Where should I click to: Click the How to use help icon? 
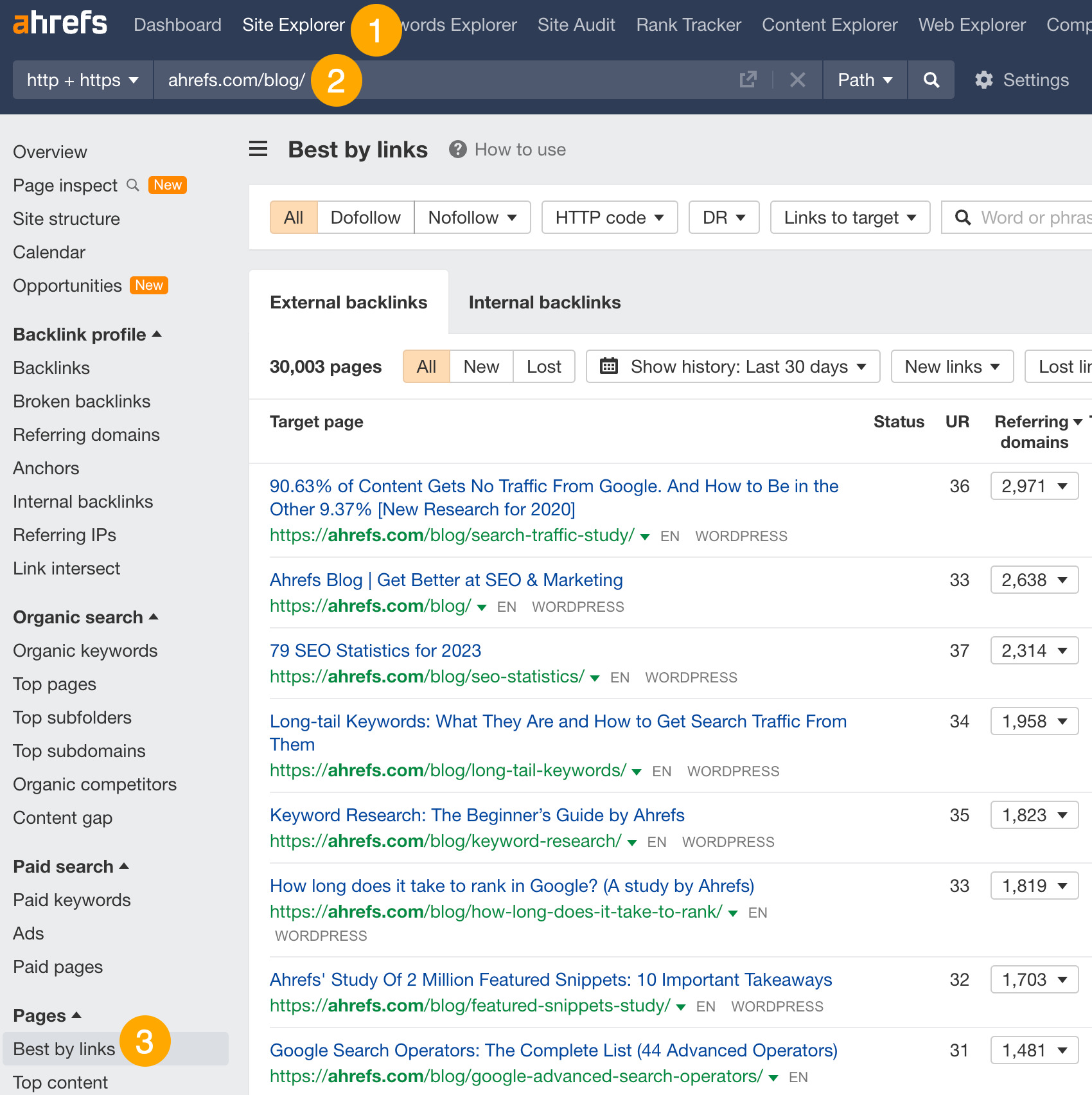[457, 149]
